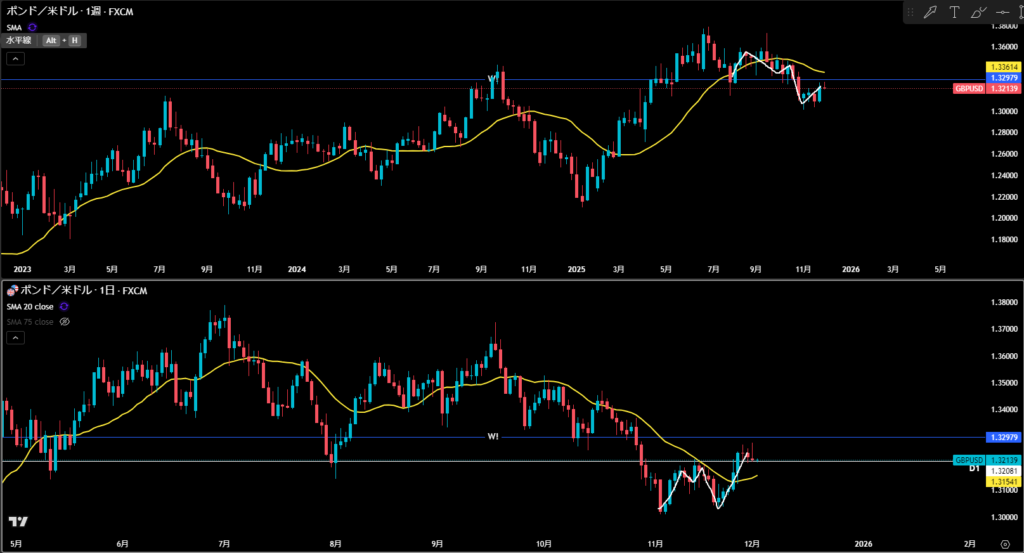This screenshot has height=553, width=1024.
Task: Click the GBP/USD flag icon on daily chart
Action: pyautogui.click(x=12, y=290)
